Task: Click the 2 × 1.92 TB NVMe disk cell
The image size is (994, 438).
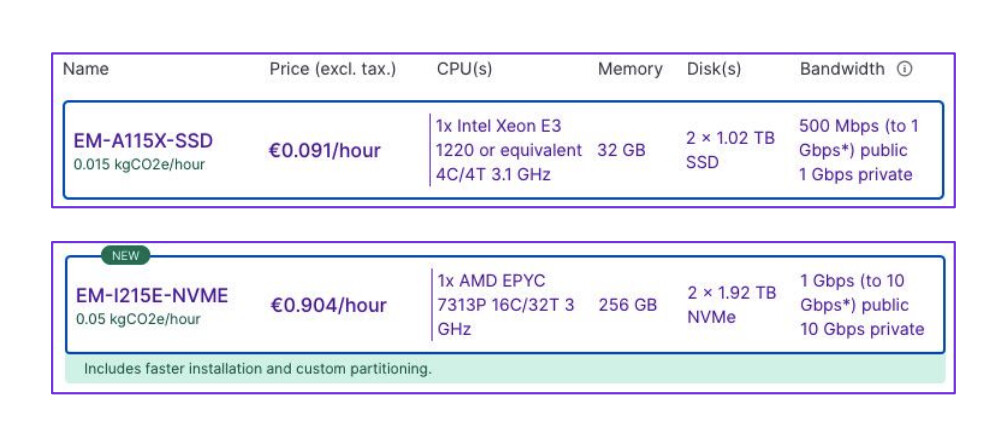Action: pyautogui.click(x=732, y=304)
